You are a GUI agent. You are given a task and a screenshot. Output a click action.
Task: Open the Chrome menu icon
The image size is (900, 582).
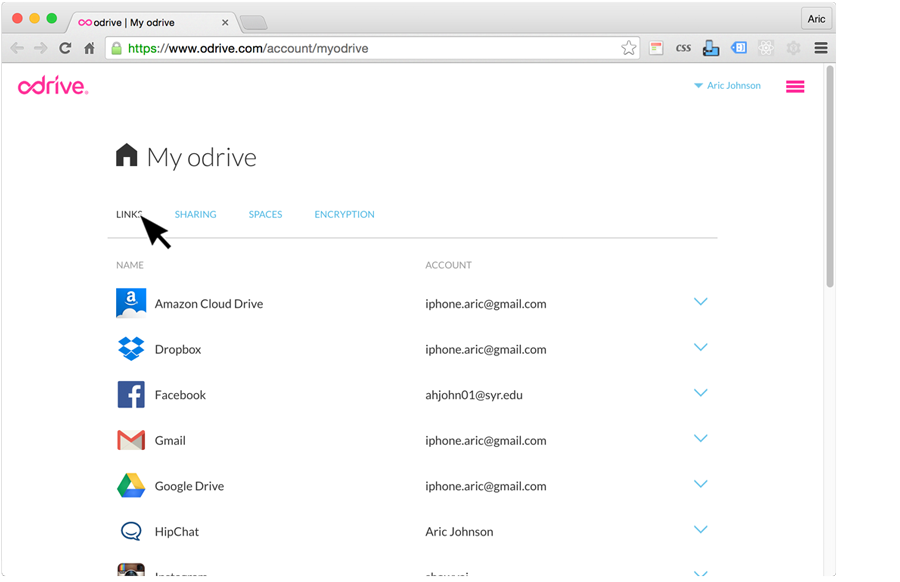[x=821, y=48]
